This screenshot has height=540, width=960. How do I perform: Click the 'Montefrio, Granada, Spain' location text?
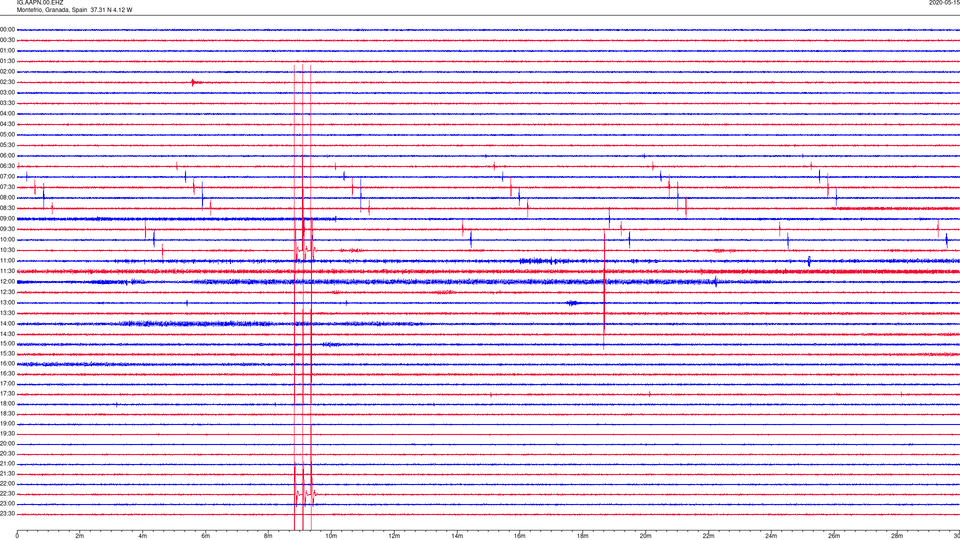click(x=52, y=10)
